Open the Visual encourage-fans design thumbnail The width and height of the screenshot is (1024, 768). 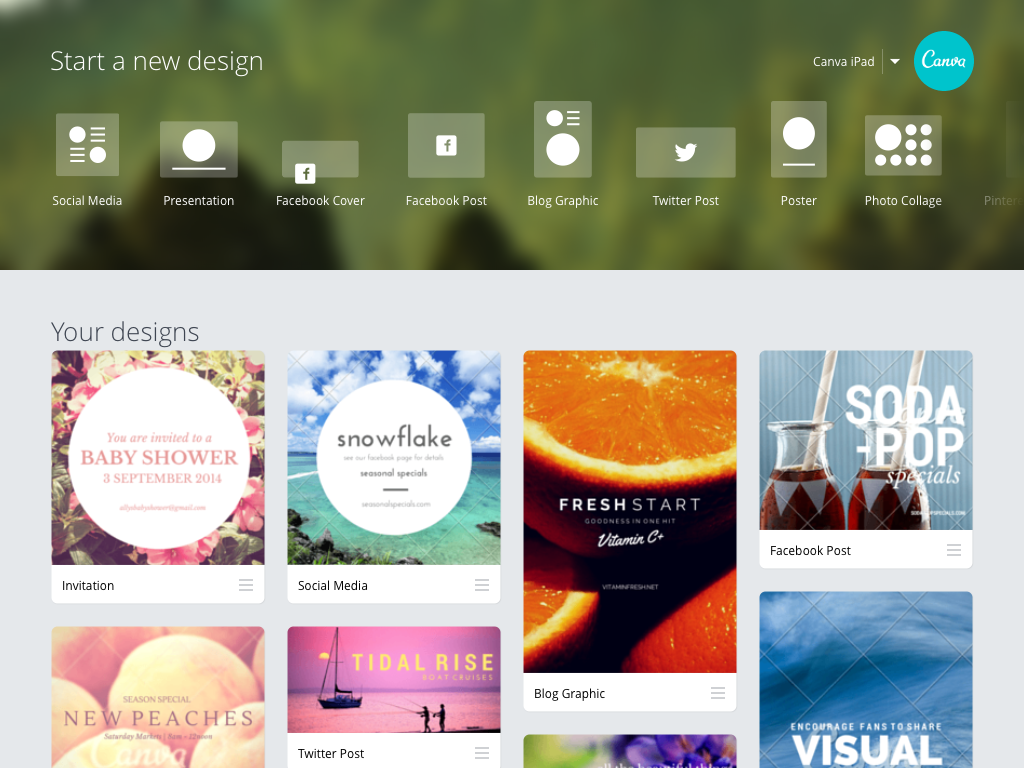coord(865,680)
